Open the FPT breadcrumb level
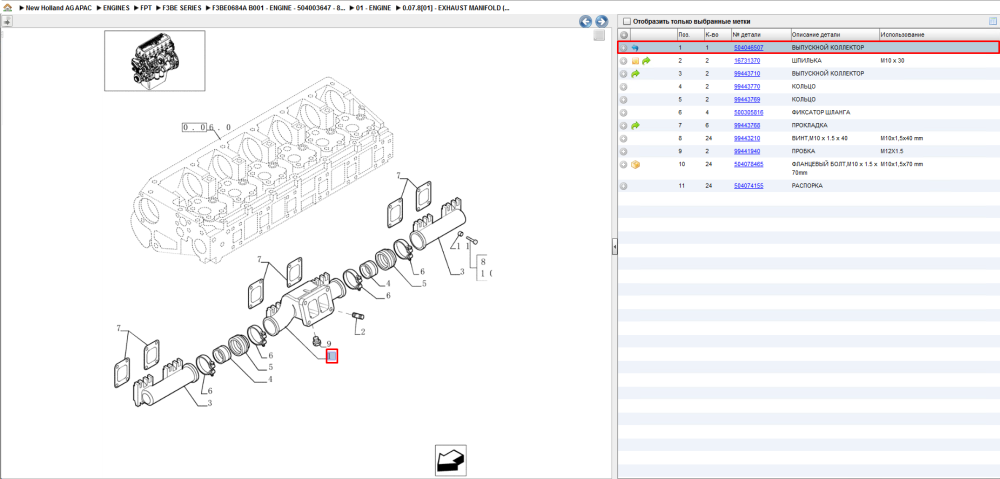1000x479 pixels. pos(146,8)
